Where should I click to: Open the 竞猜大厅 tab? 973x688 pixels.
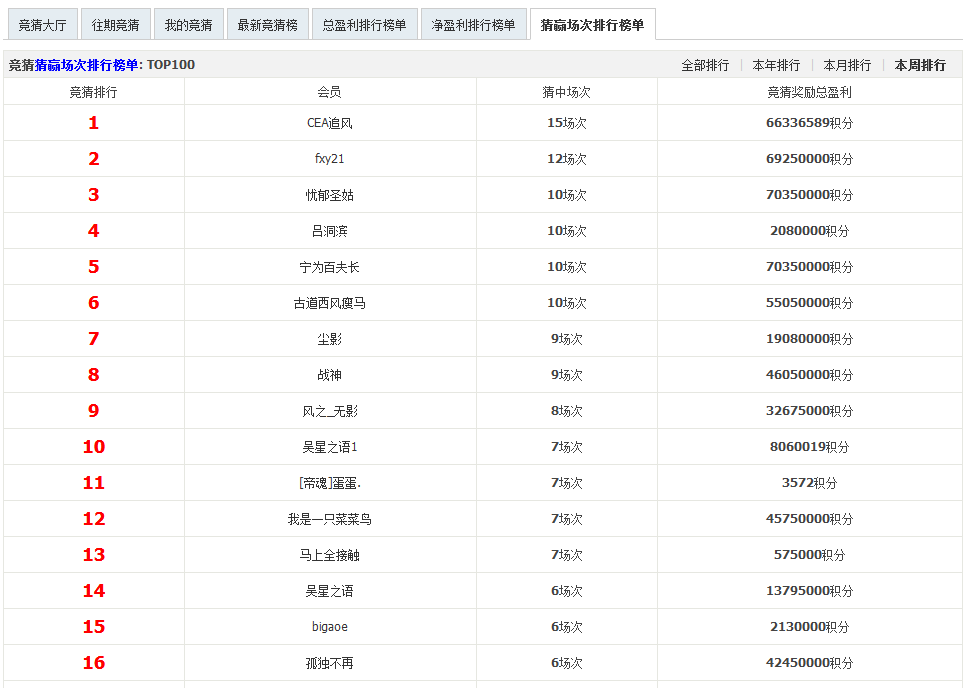pyautogui.click(x=42, y=25)
